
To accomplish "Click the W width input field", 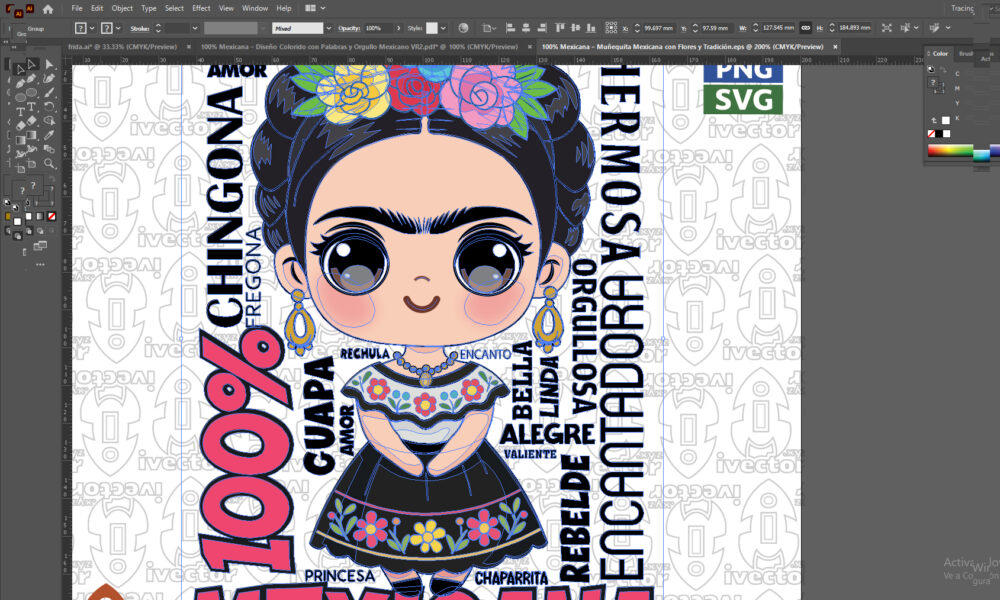I will tap(779, 28).
